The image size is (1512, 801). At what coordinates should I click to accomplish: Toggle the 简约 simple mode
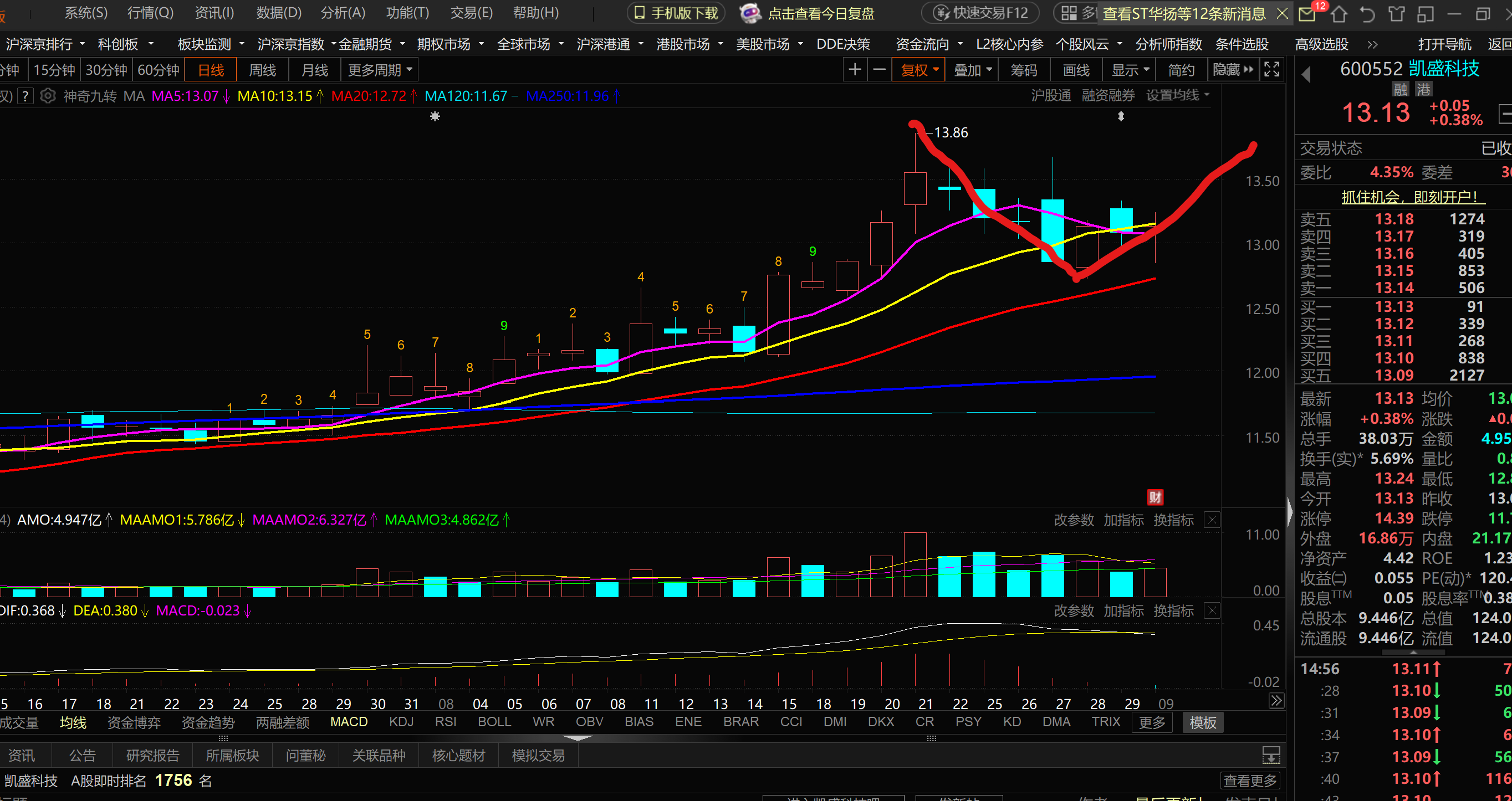[1181, 70]
